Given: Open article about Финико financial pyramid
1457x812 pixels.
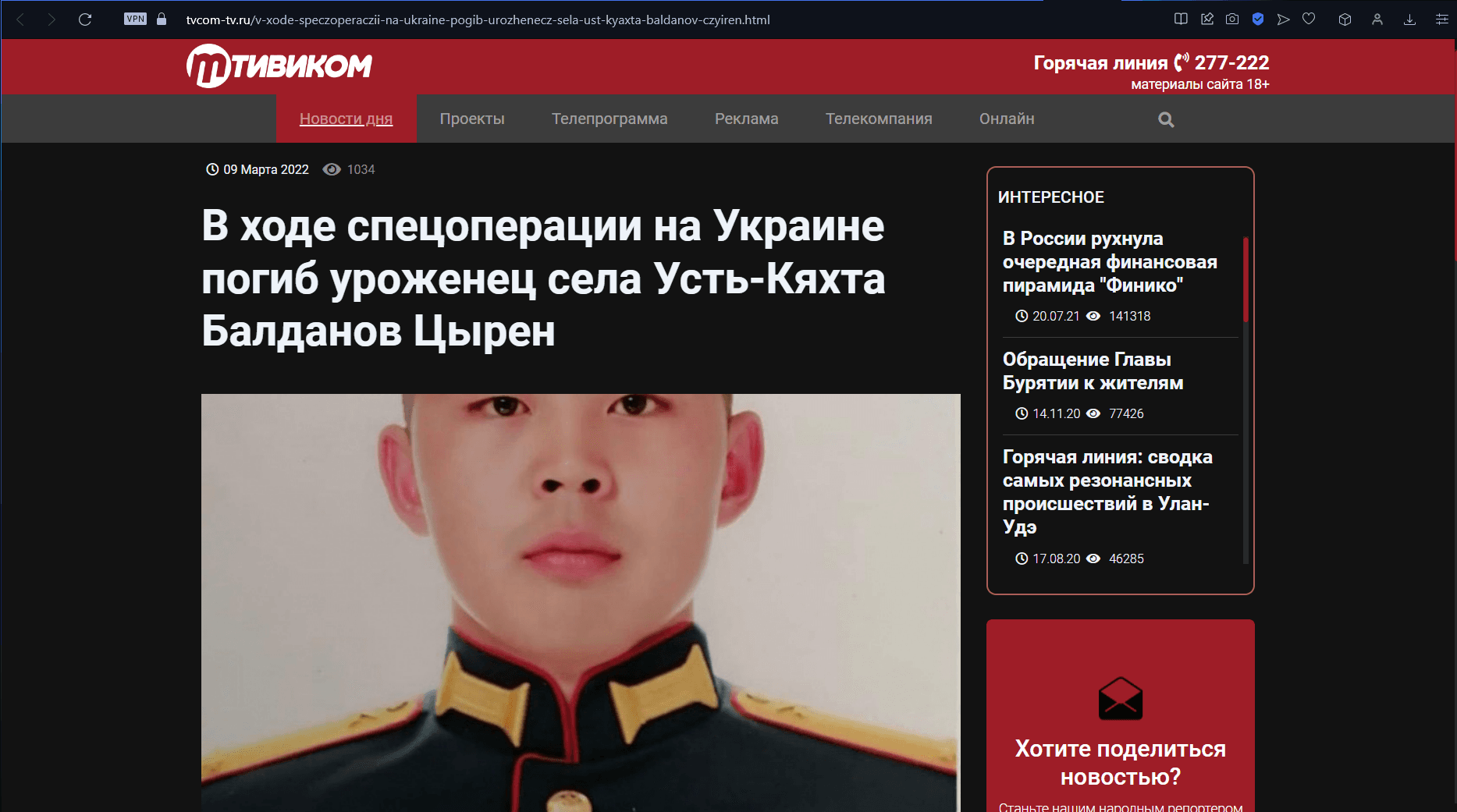Looking at the screenshot, I should pos(1110,262).
